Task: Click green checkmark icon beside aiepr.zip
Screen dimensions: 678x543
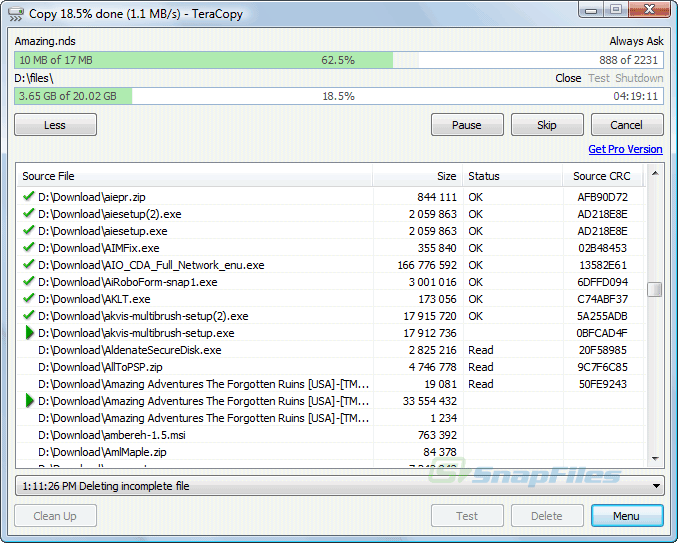Action: click(x=28, y=197)
